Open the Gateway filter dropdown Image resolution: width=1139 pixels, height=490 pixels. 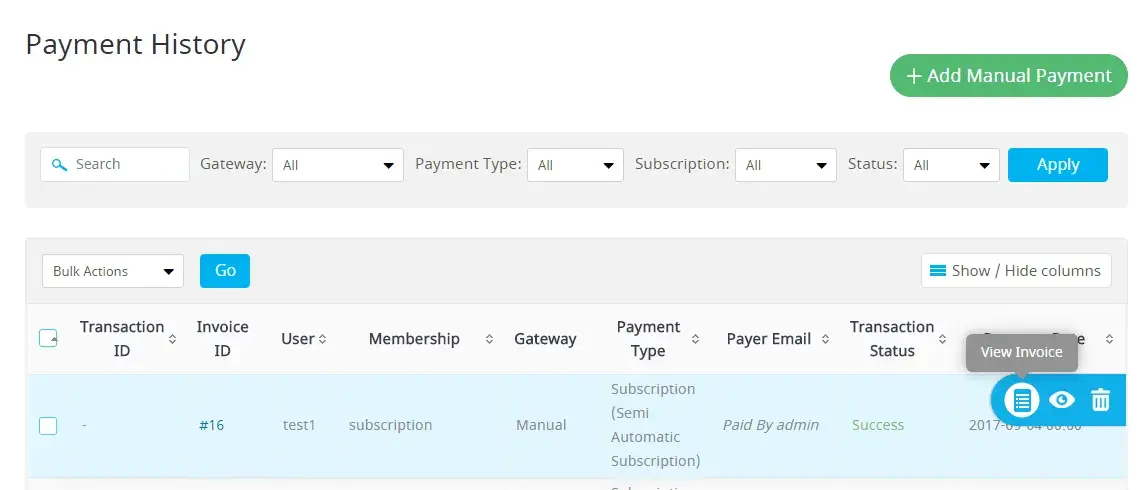(x=337, y=165)
